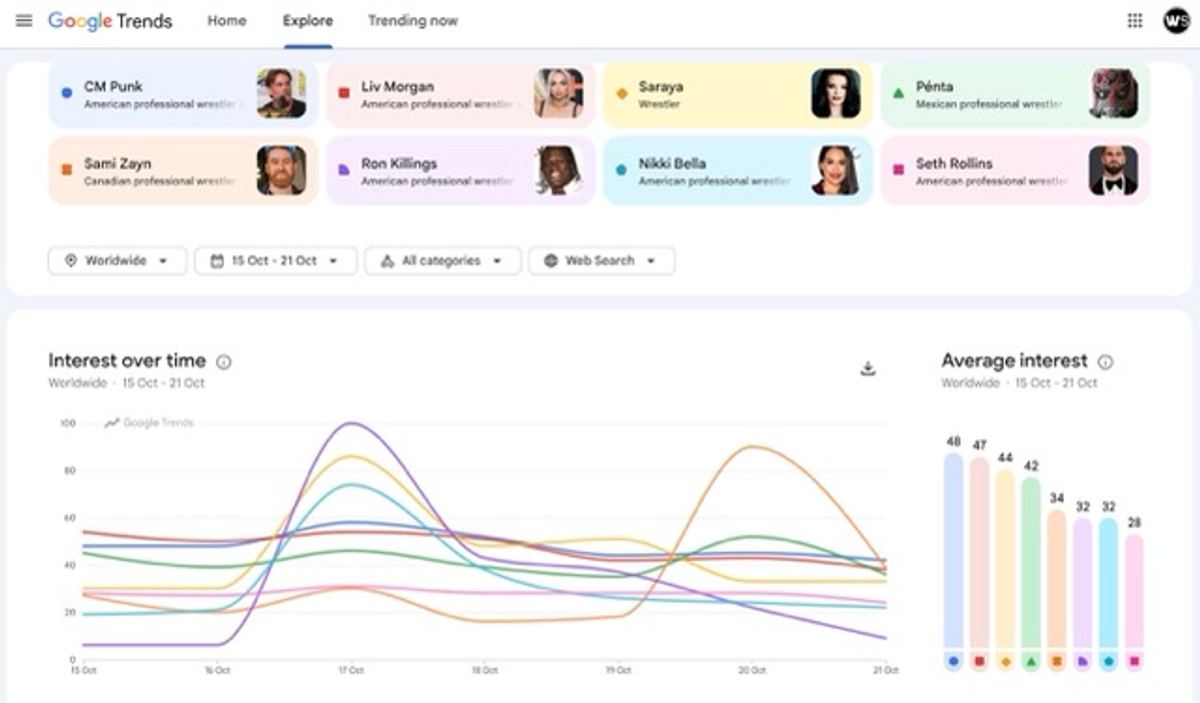Download the Interest over time data
The width and height of the screenshot is (1200, 703).
point(868,368)
